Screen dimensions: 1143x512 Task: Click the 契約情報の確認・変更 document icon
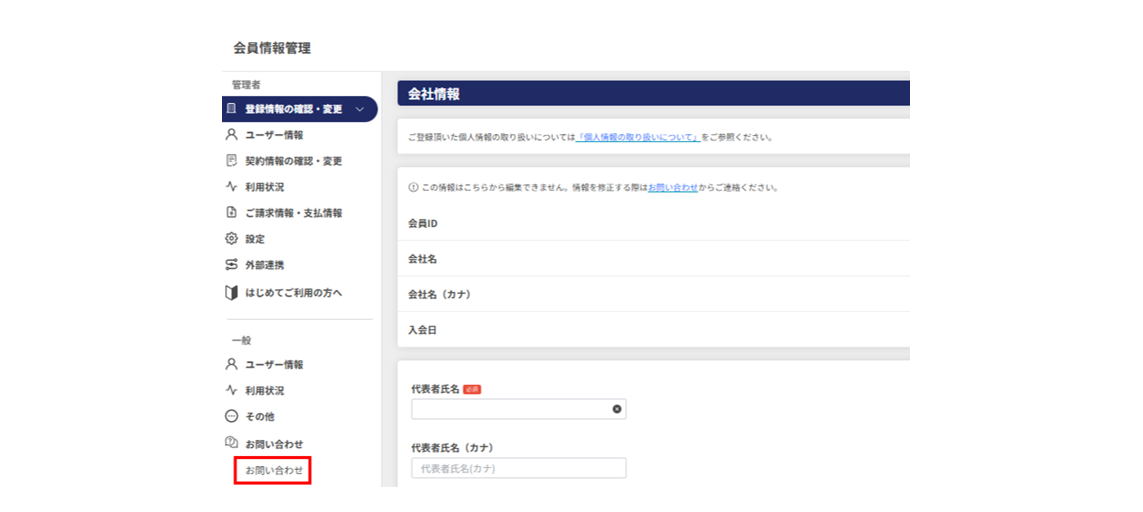click(231, 160)
